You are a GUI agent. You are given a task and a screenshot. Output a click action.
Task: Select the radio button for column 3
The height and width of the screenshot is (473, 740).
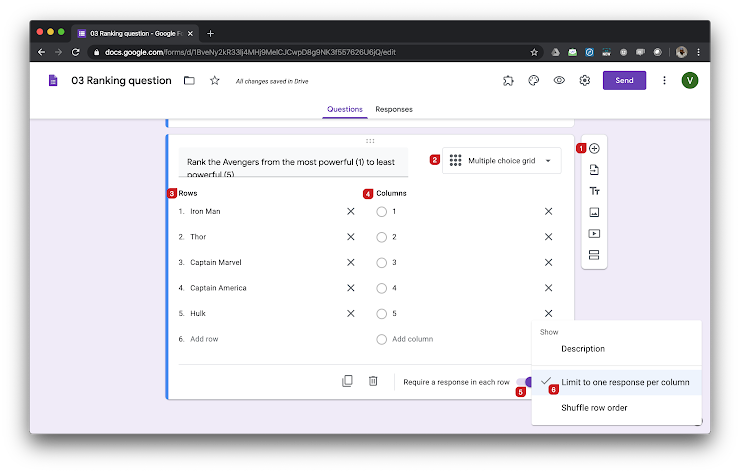(381, 262)
